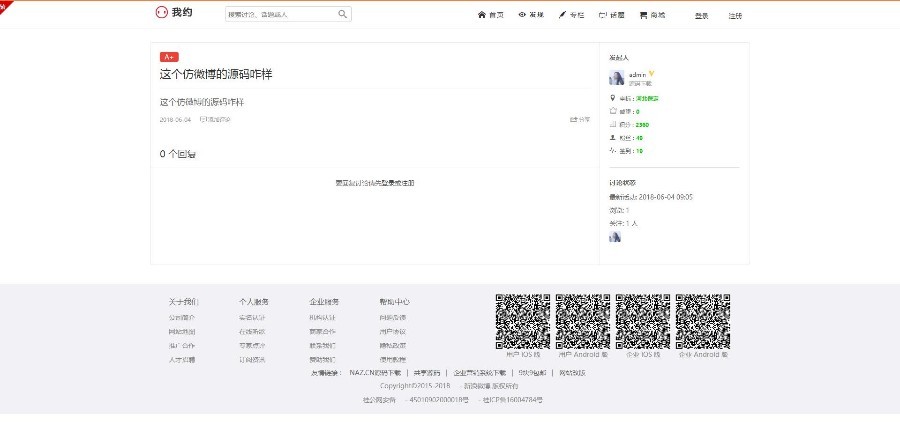Image resolution: width=900 pixels, height=443 pixels.
Task: Open the pencil-icon 专栏 nav item
Action: click(570, 15)
